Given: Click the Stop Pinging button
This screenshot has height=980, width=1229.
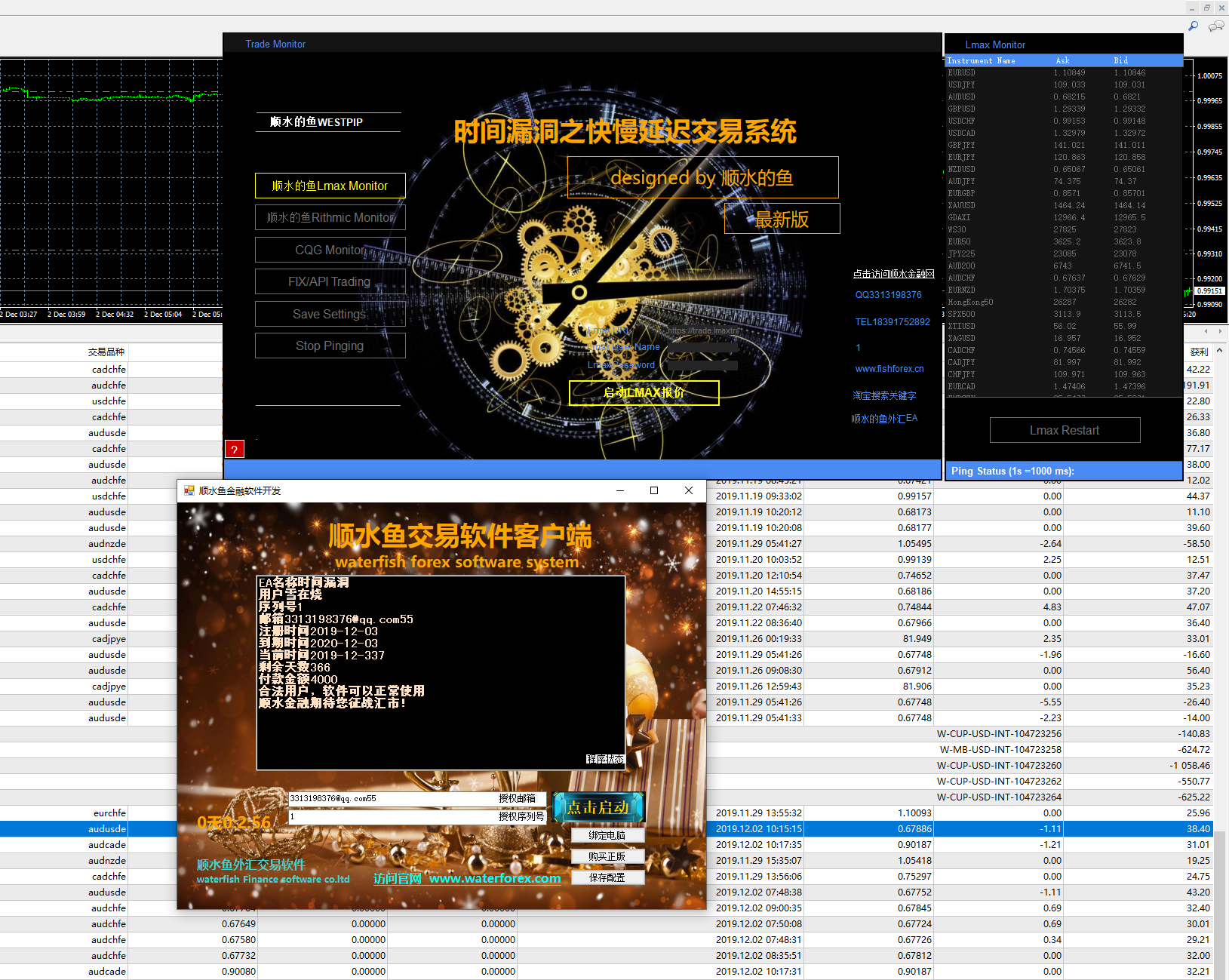Looking at the screenshot, I should click(x=330, y=346).
